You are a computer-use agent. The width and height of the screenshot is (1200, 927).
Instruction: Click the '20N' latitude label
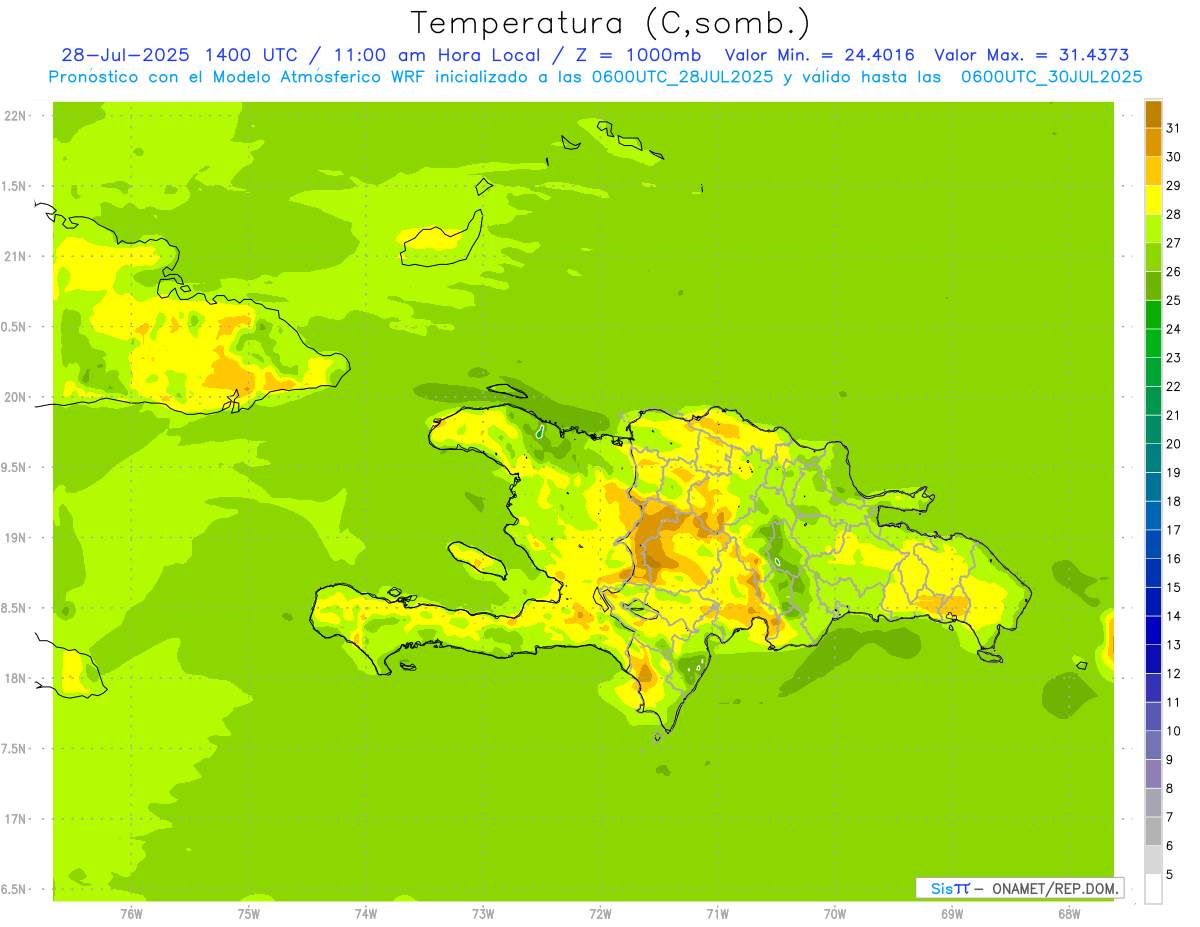pos(15,397)
